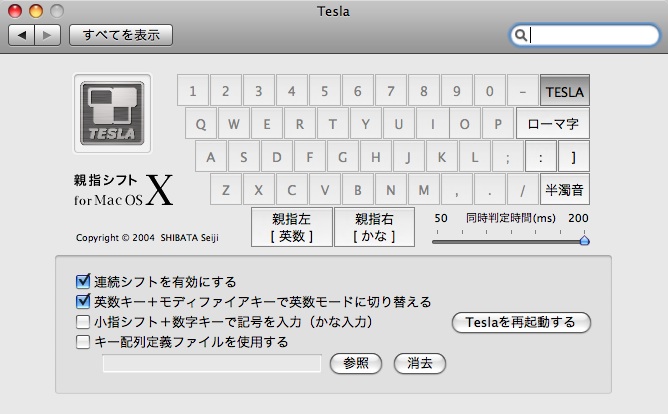Screen dimensions: 668x414
Task: Click the 参照 browse button
Action: click(356, 363)
